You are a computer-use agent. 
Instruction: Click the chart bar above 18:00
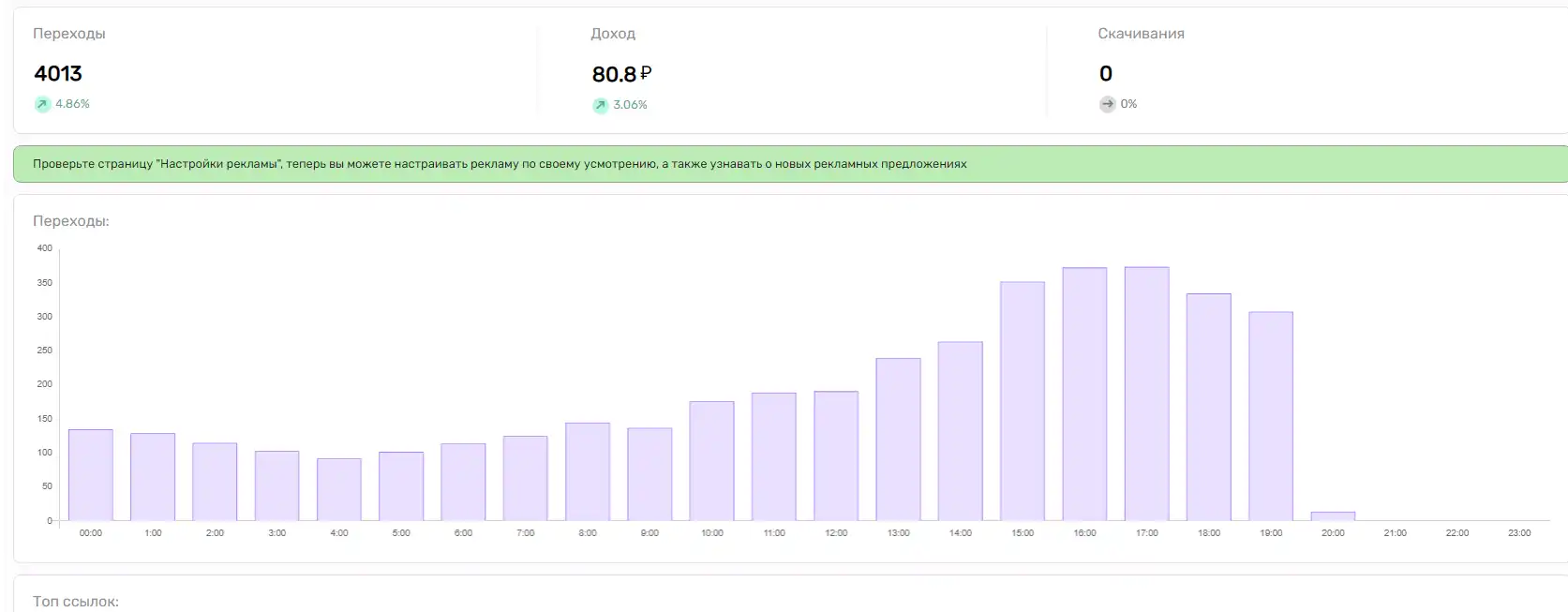pyautogui.click(x=1209, y=408)
